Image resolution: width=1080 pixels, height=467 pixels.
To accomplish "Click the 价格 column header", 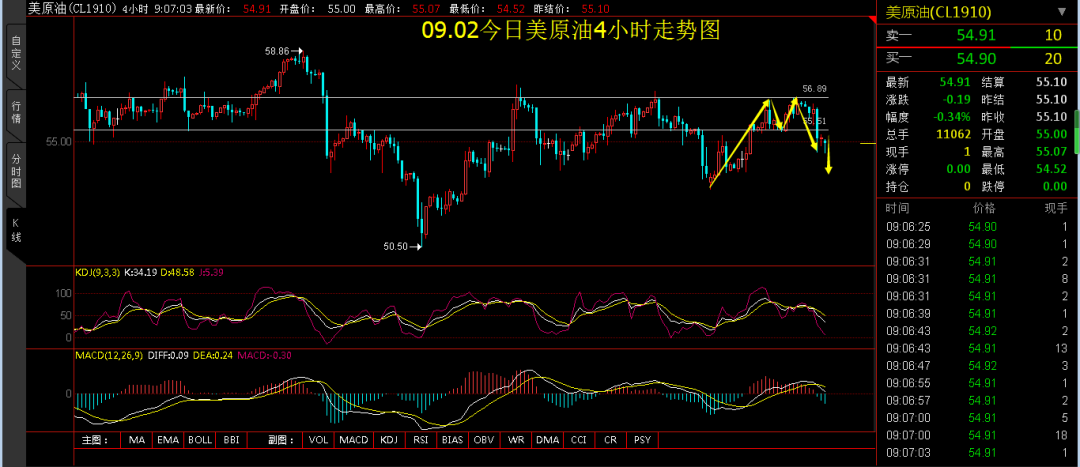I will pos(984,208).
